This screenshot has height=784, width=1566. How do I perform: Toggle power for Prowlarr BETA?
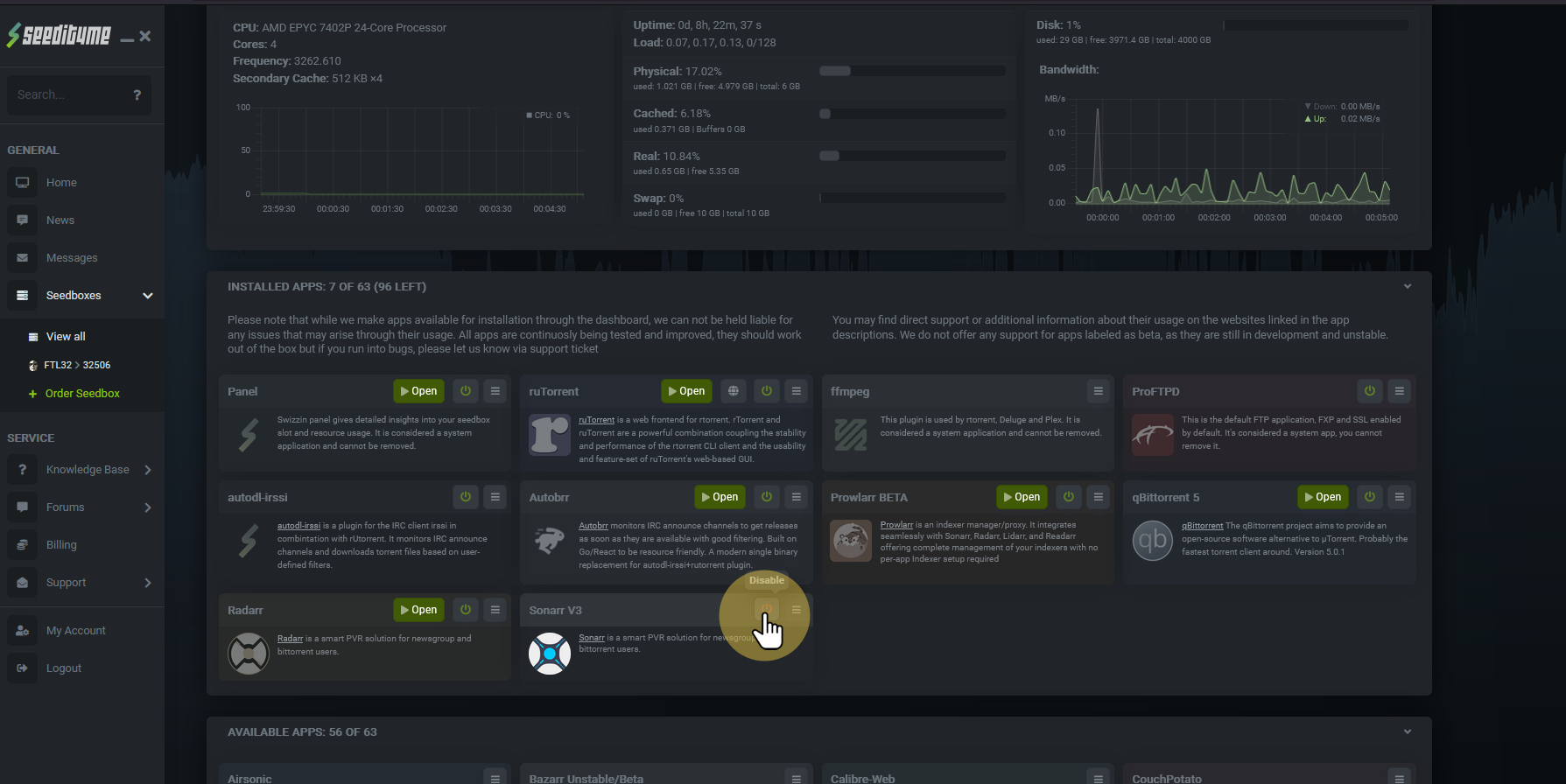(1069, 497)
